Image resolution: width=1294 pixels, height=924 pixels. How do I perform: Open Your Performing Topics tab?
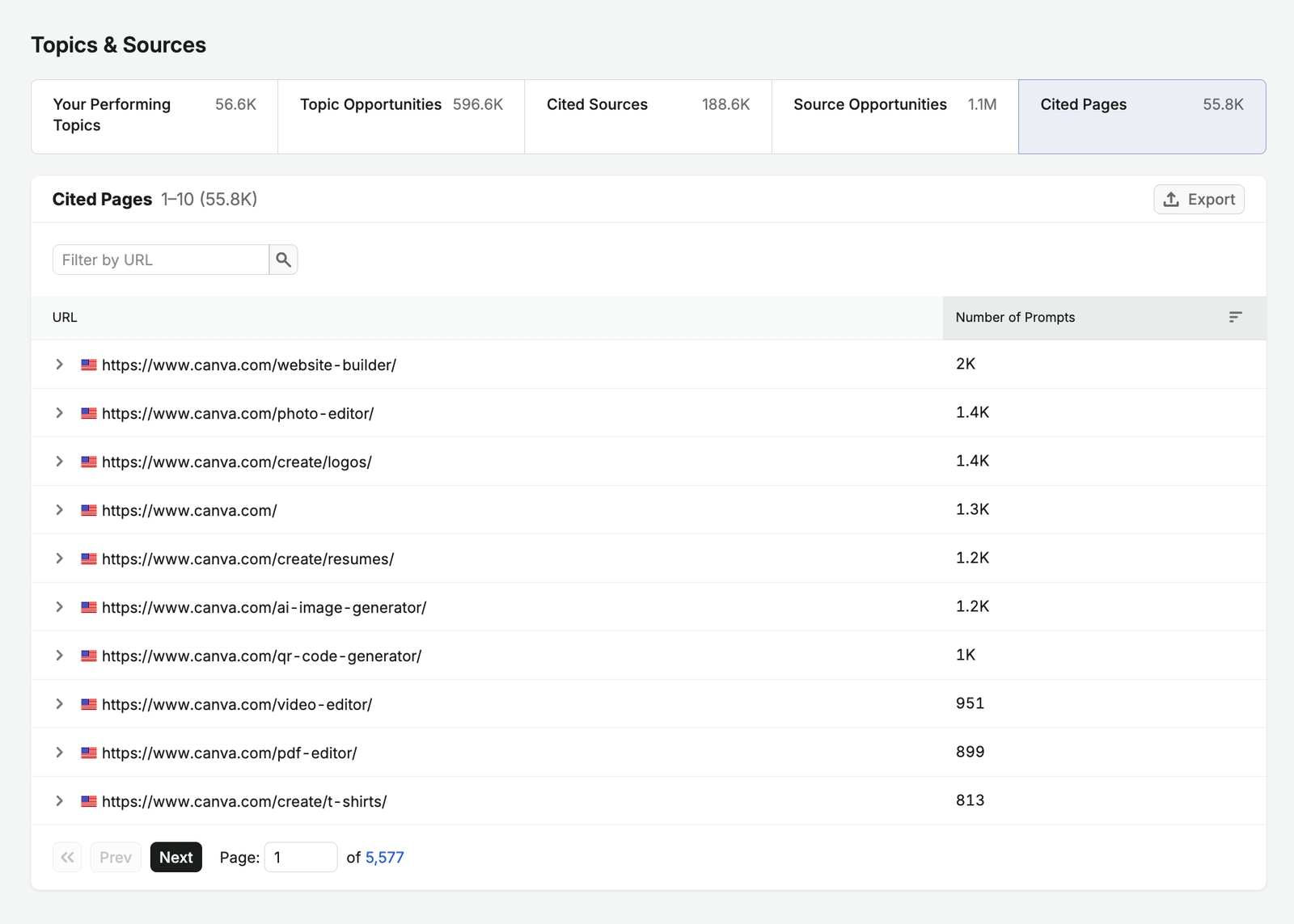click(x=154, y=116)
